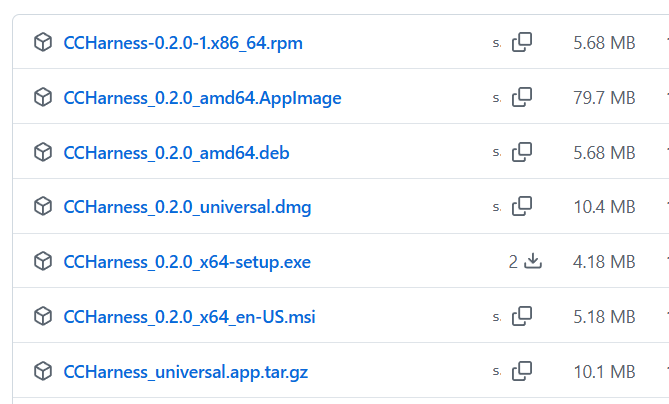Copy SHA for CCHarness_0.2.0_x64_en-US.msi

click(x=522, y=316)
